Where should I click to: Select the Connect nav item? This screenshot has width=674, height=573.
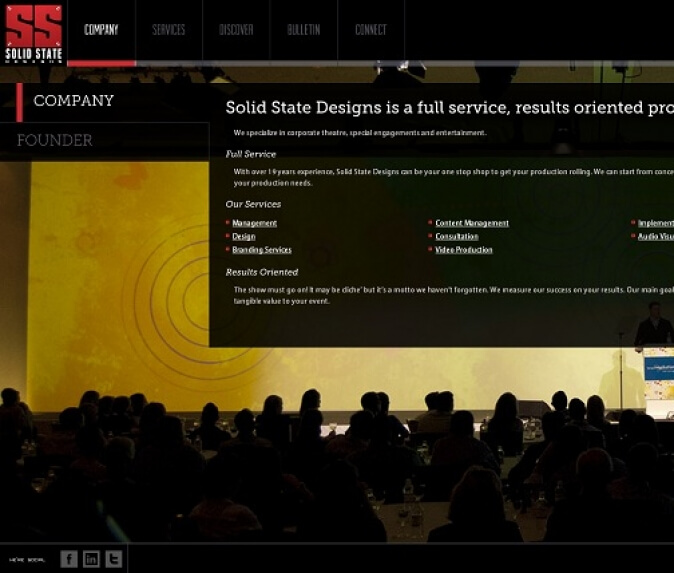tap(370, 30)
